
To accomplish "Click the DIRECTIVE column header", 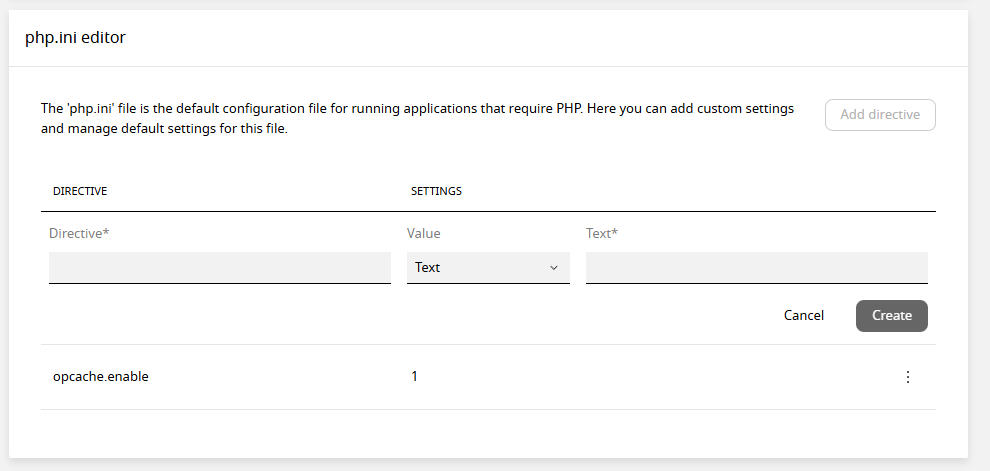I will click(x=80, y=191).
